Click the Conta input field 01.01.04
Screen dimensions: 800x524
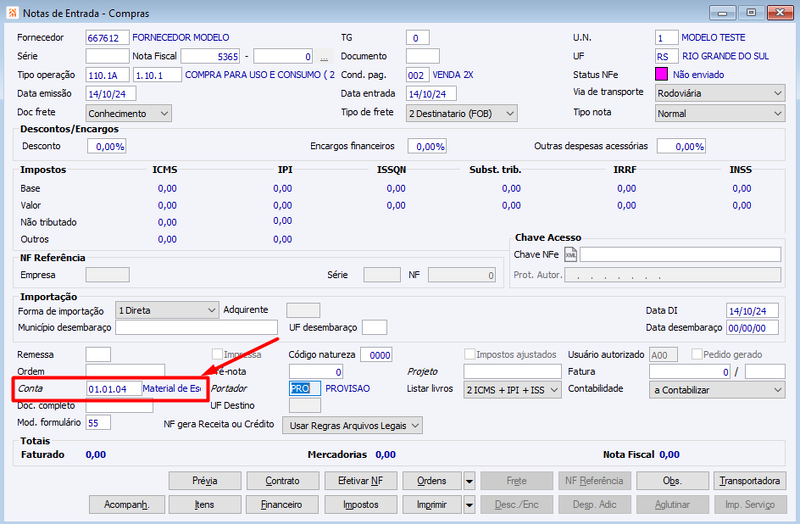114,389
